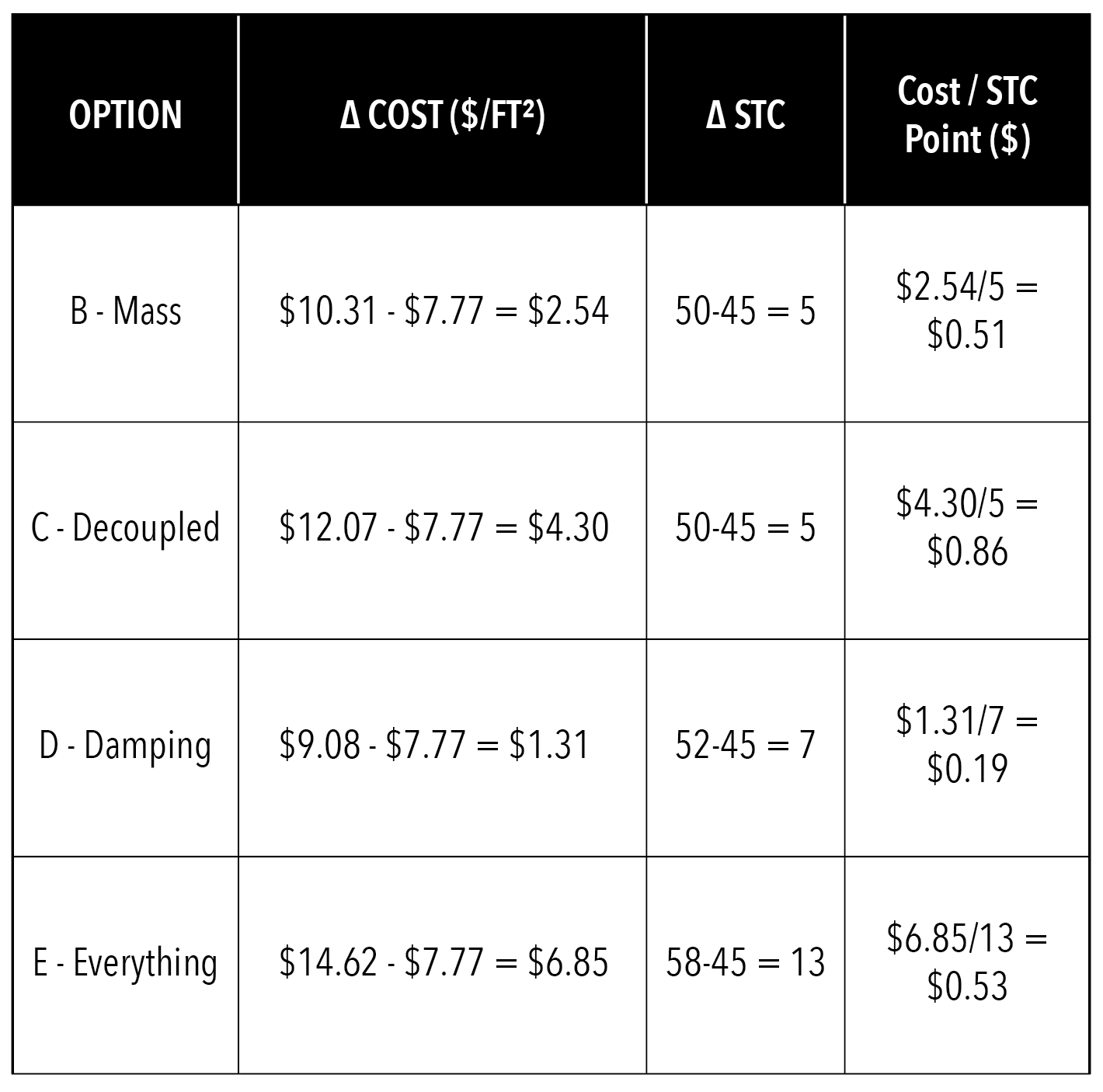This screenshot has height=1092, width=1103.
Task: Select the D - Damping option cell
Action: pyautogui.click(x=125, y=746)
